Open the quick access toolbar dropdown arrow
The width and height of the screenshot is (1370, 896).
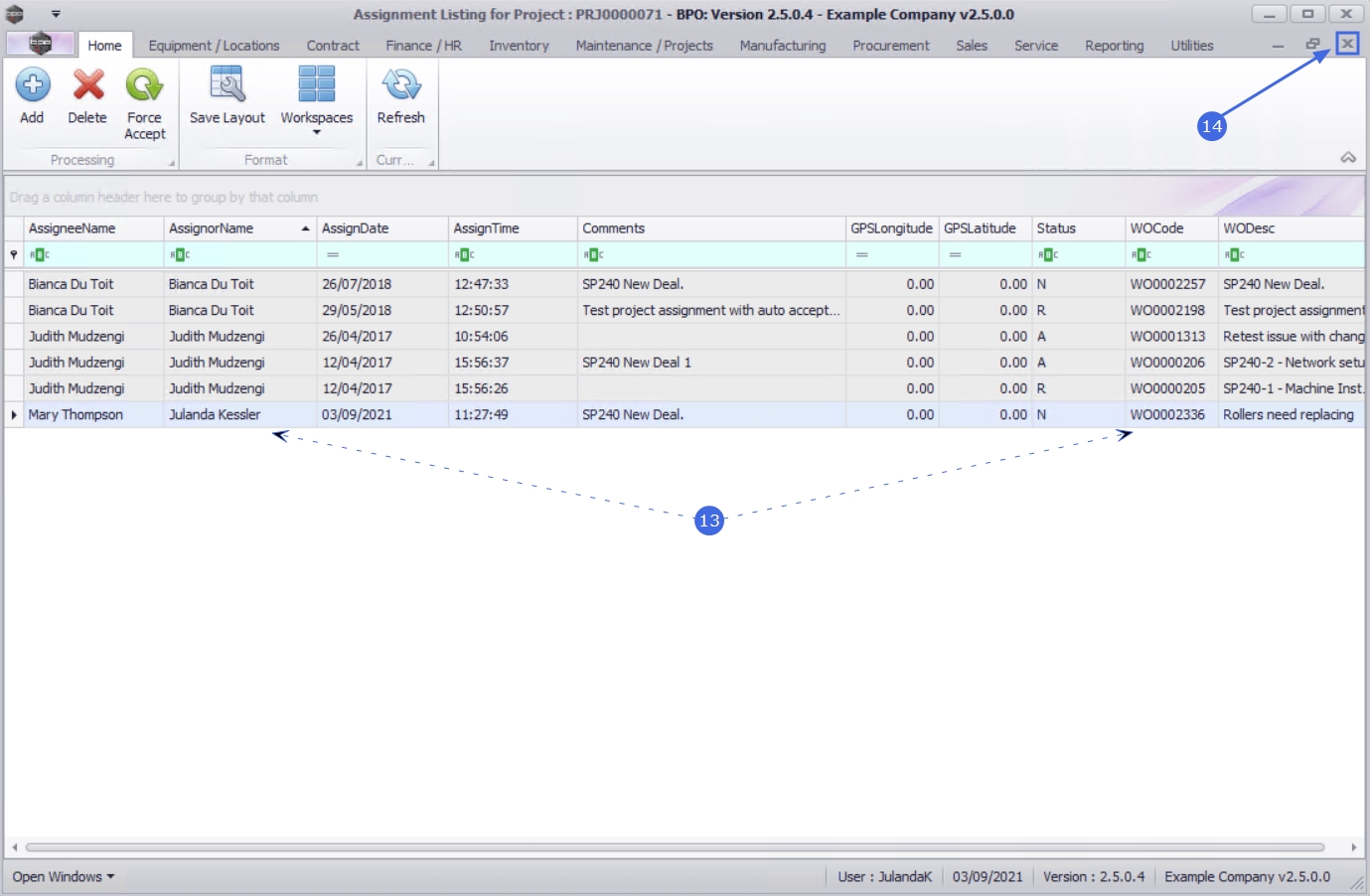tap(56, 14)
